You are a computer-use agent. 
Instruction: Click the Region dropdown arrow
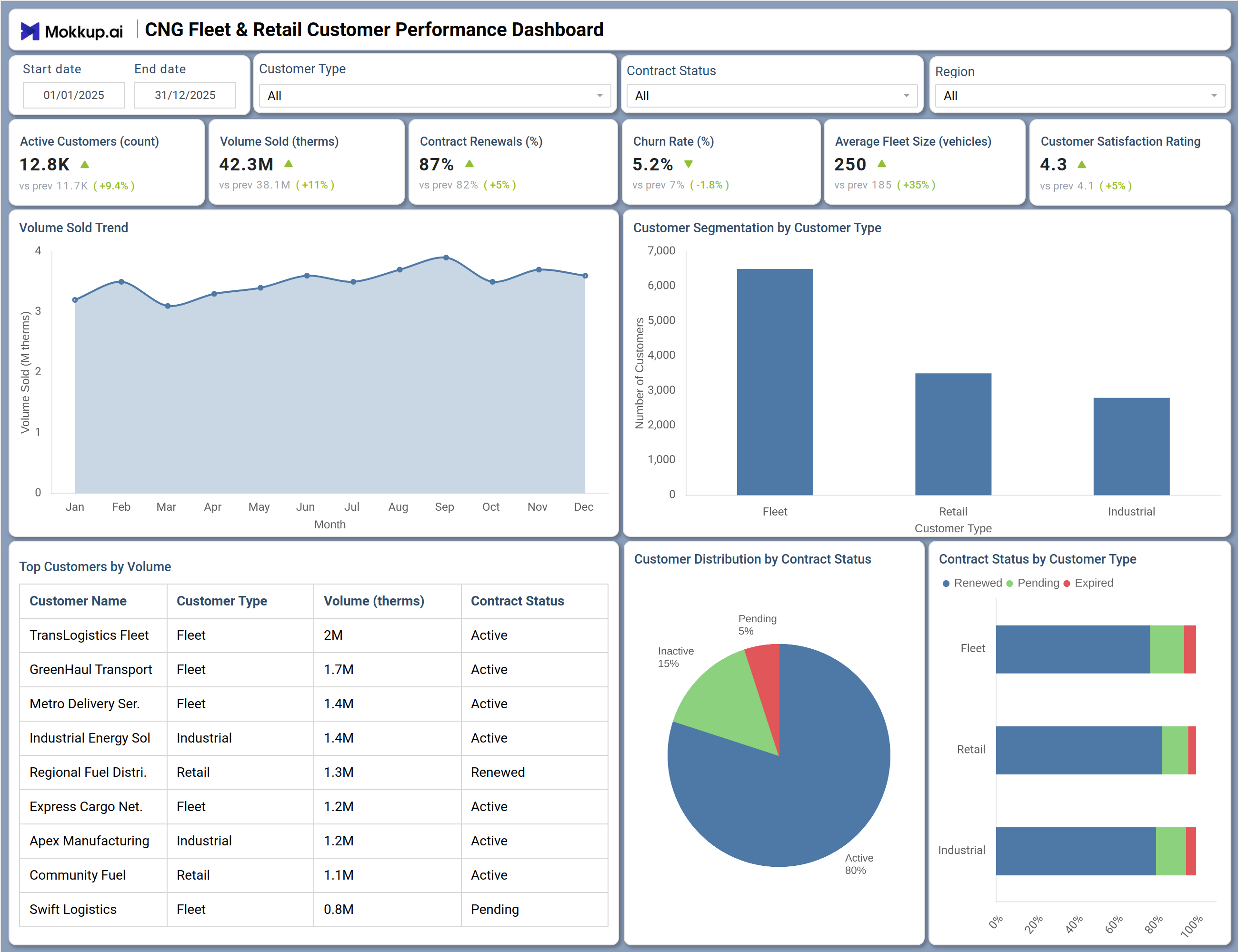click(x=1214, y=96)
